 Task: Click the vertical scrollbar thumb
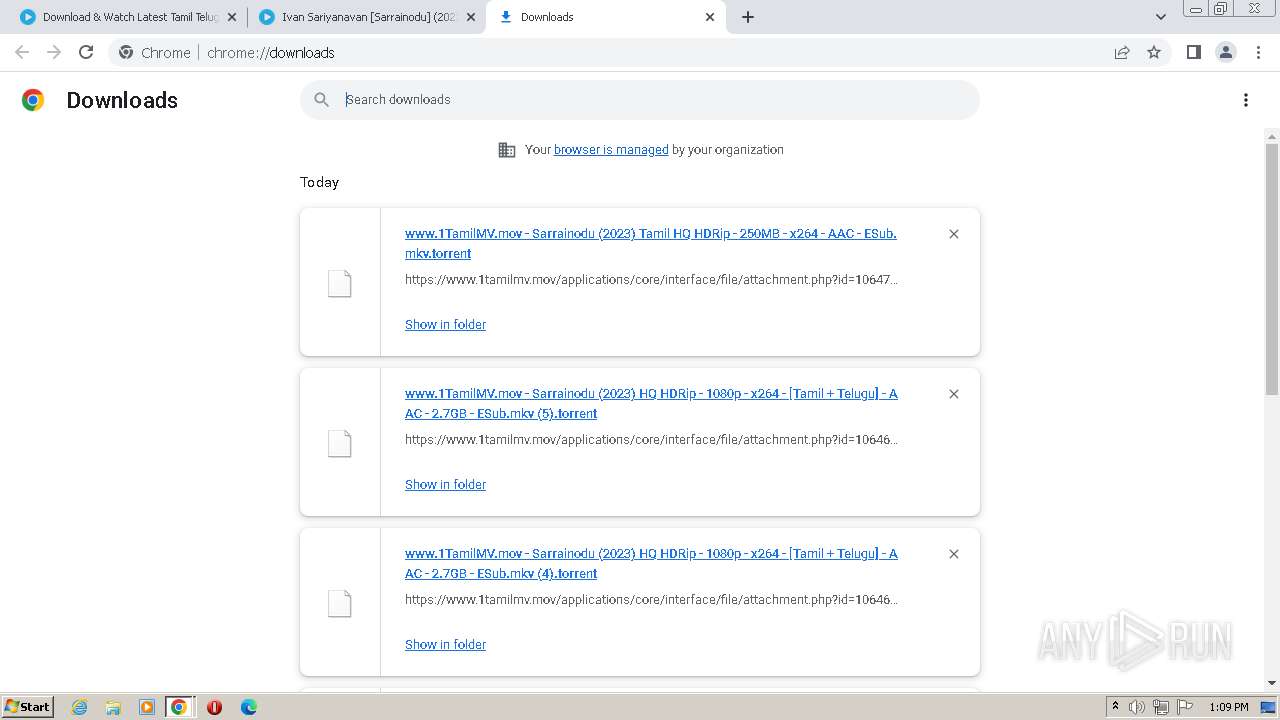1272,268
